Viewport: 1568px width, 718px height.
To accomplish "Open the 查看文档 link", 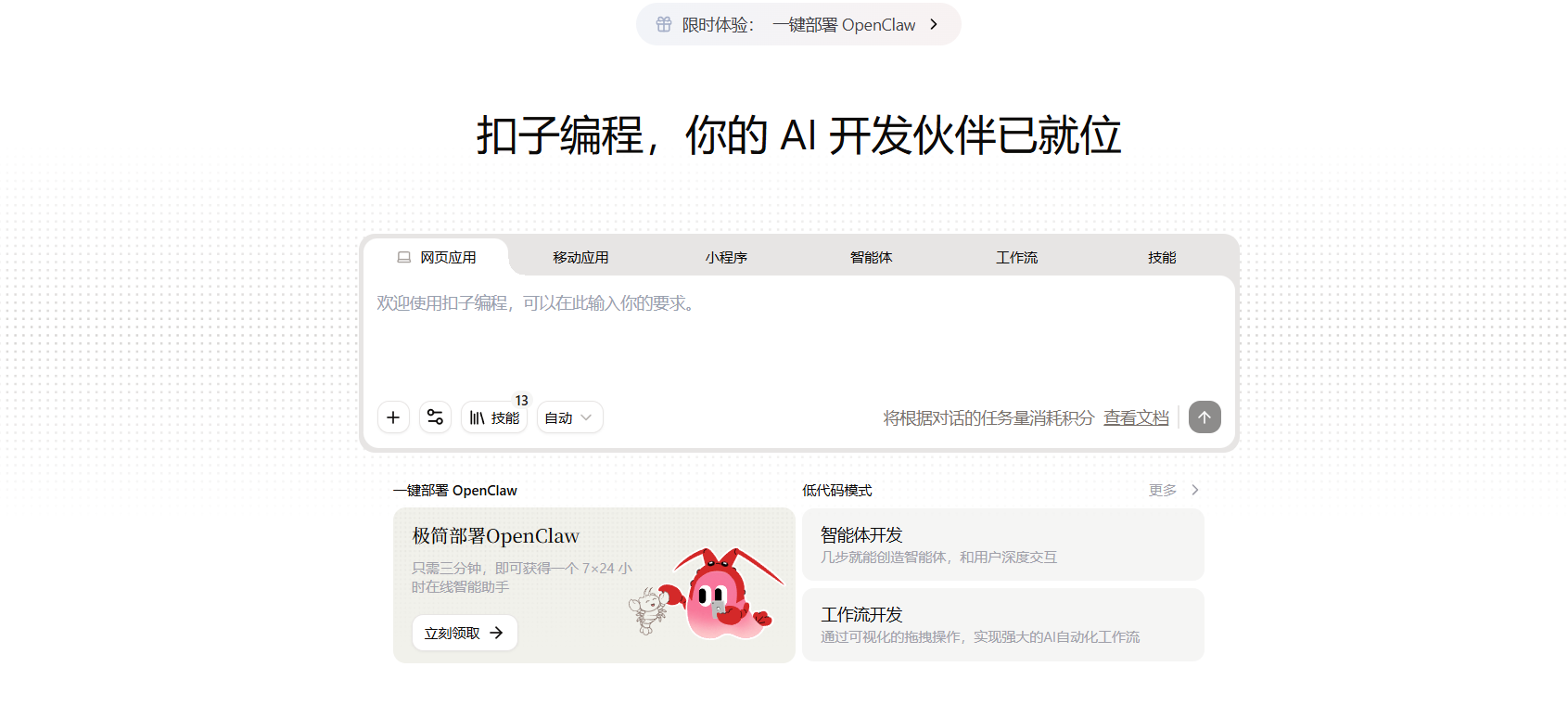I will [x=1136, y=418].
